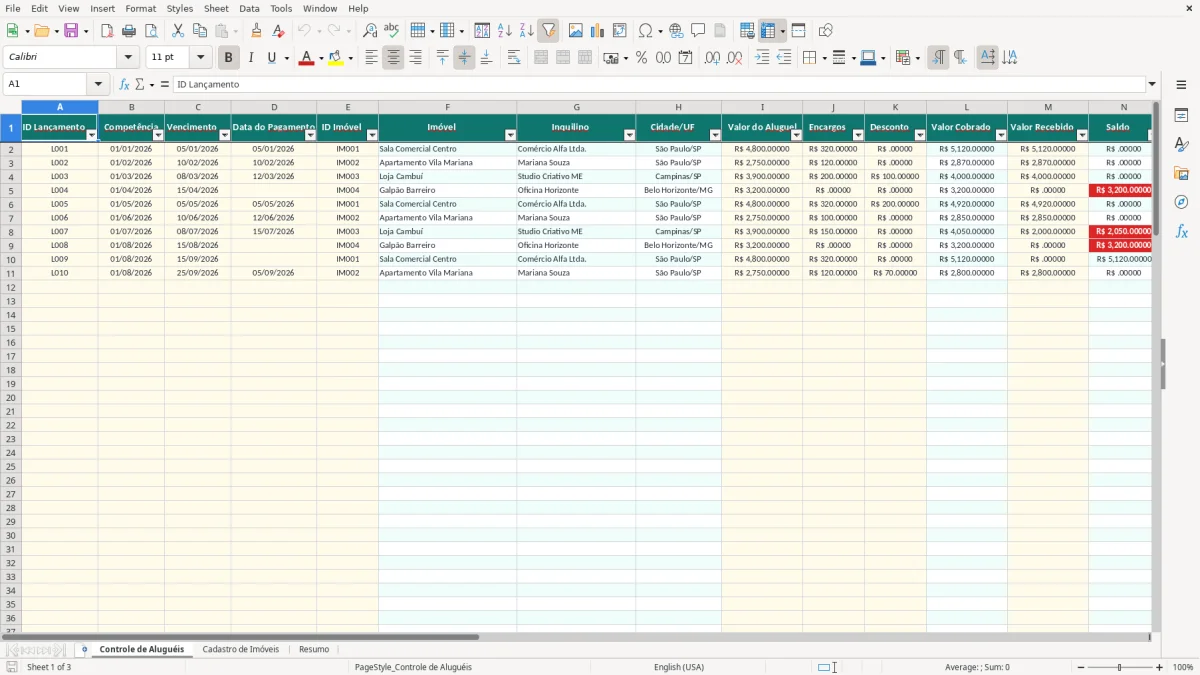The width and height of the screenshot is (1200, 675).
Task: Click the zoom in plus button
Action: pos(1160,667)
